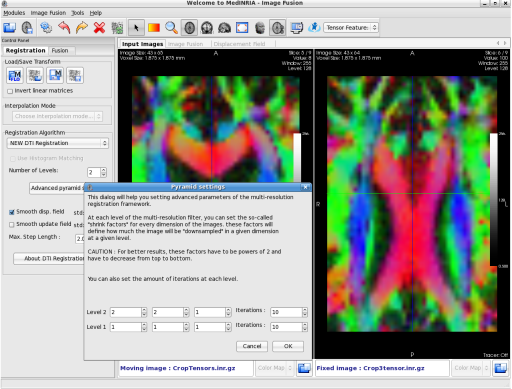Select the arrow pointer tool

coord(136,27)
